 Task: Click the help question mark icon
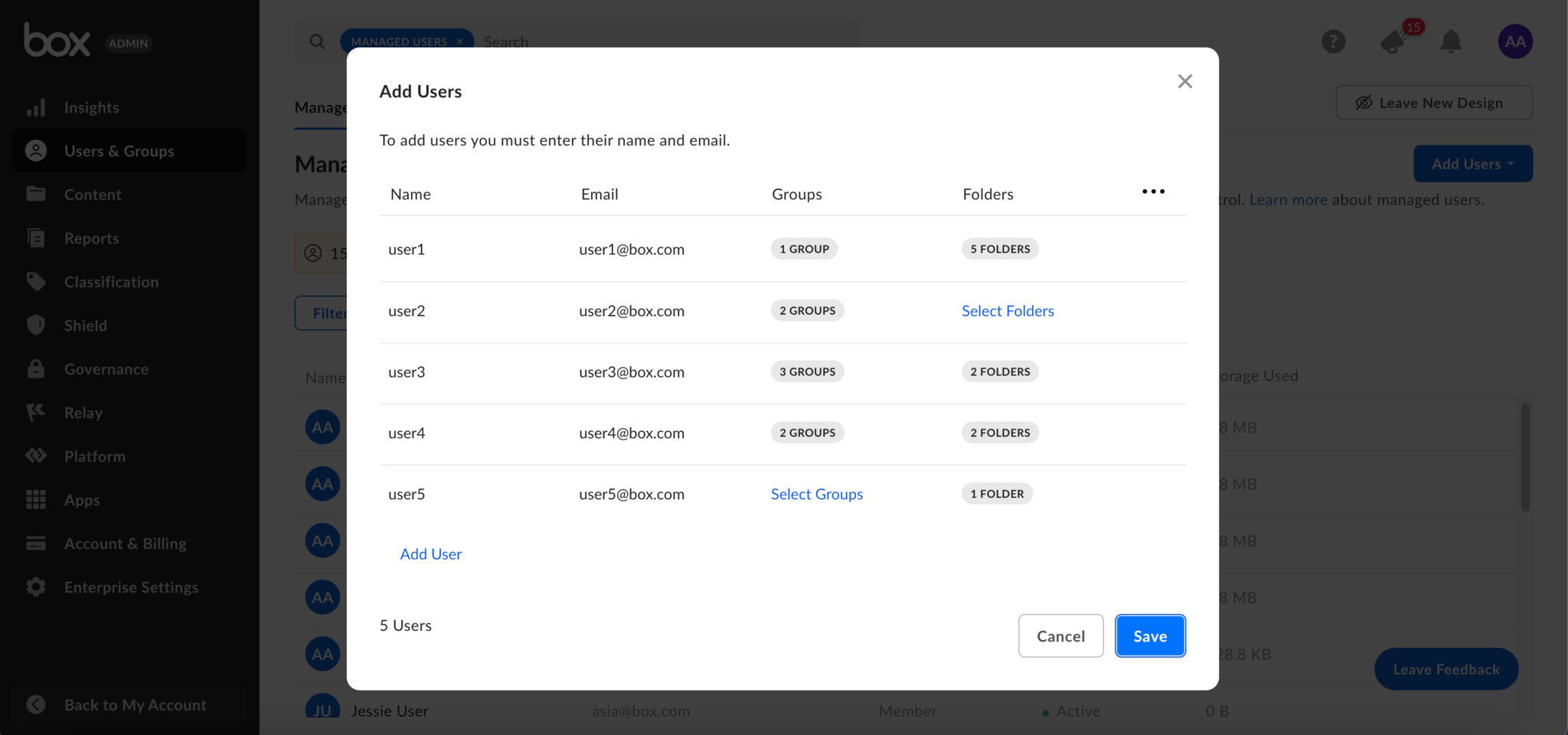pos(1333,41)
